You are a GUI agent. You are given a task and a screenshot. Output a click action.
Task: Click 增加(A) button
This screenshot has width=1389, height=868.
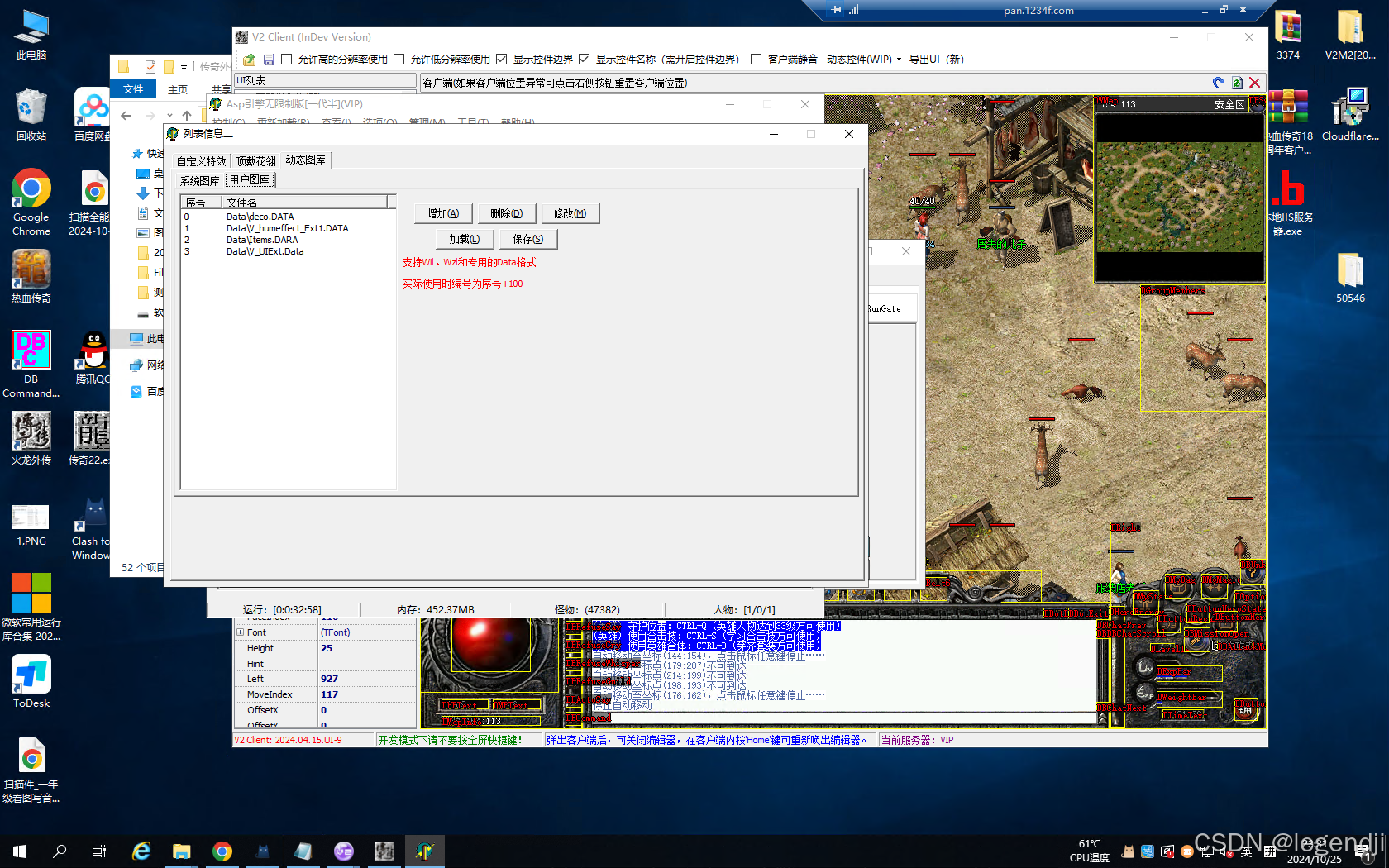tap(443, 213)
